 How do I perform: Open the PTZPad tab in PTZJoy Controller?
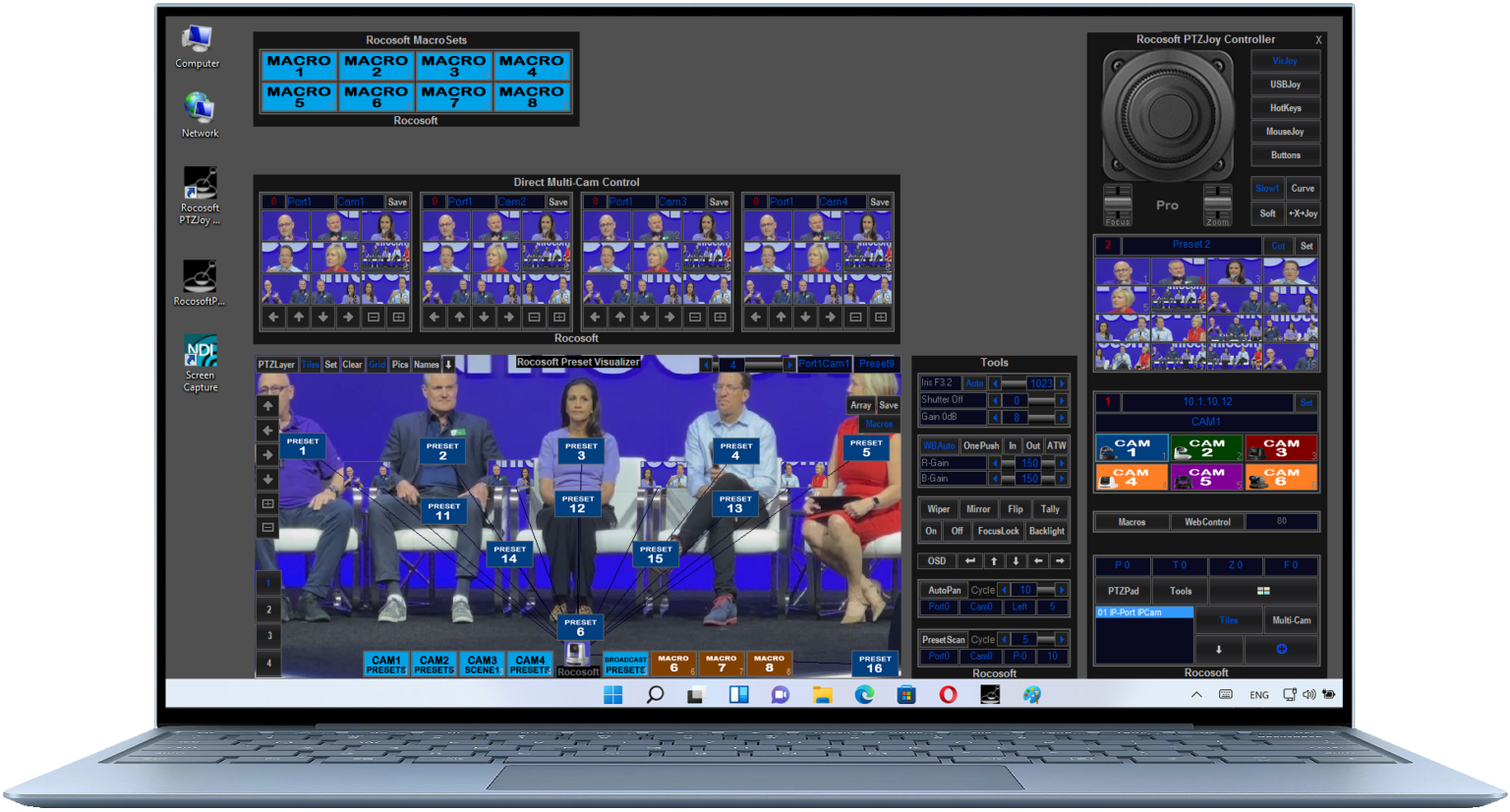pos(1124,591)
